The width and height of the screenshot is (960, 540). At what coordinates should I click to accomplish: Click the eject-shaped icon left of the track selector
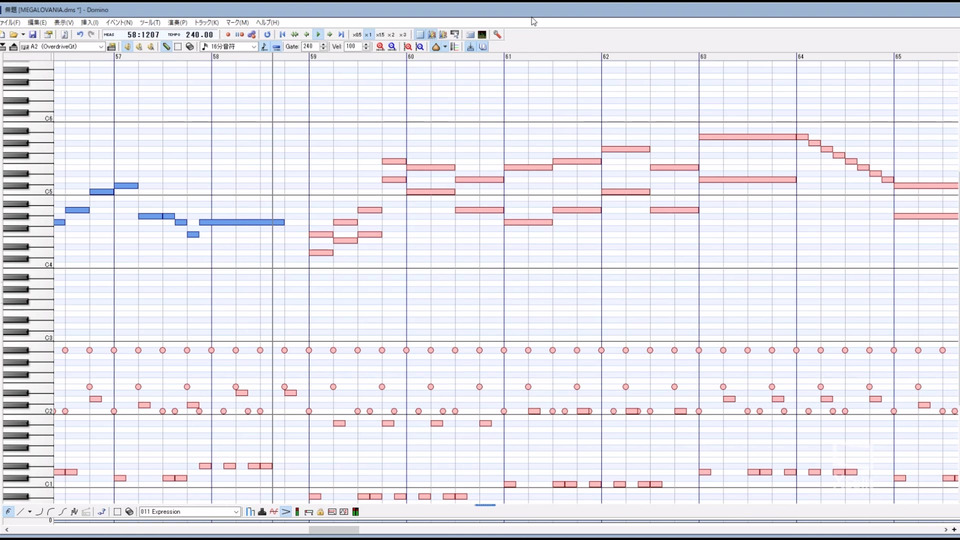(x=13, y=47)
